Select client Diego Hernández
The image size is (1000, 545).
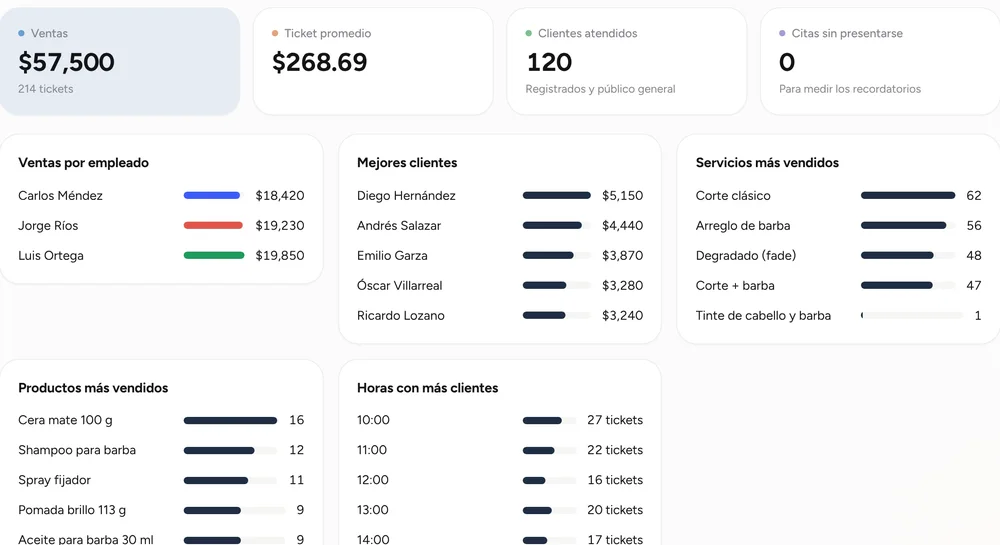[406, 196]
